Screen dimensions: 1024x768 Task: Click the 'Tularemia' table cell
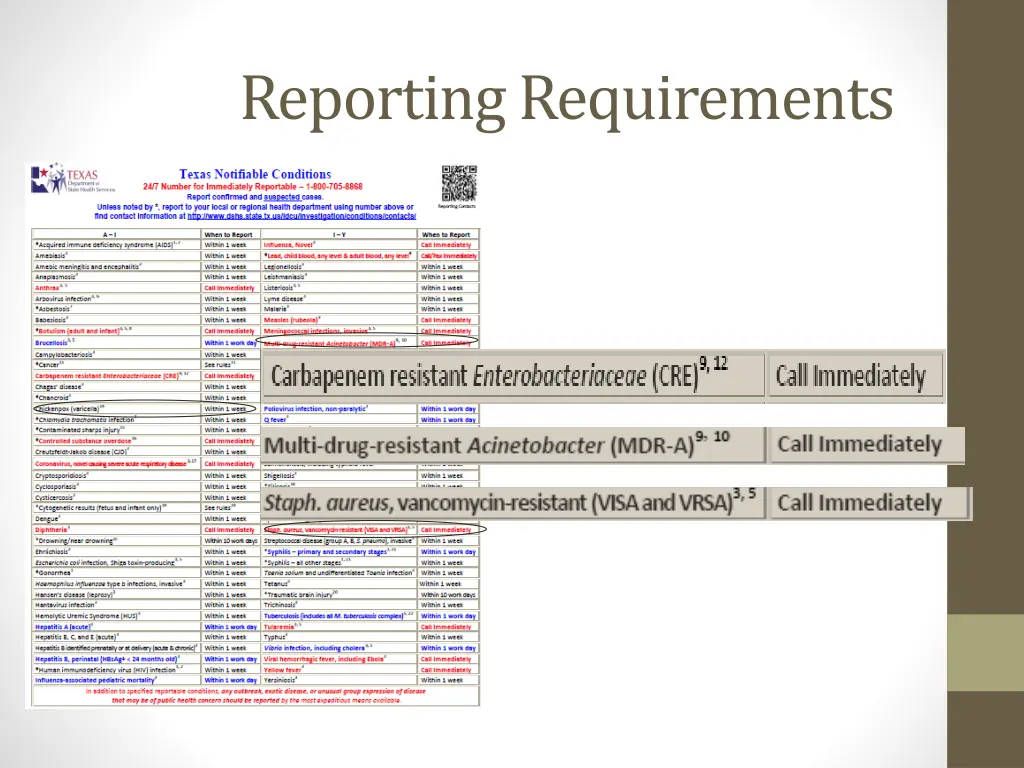pyautogui.click(x=339, y=627)
